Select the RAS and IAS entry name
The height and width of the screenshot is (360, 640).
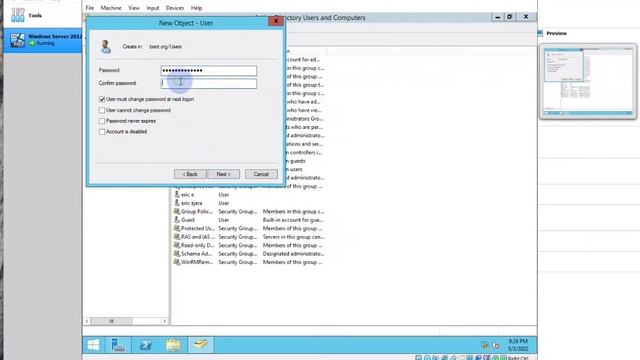coord(198,237)
